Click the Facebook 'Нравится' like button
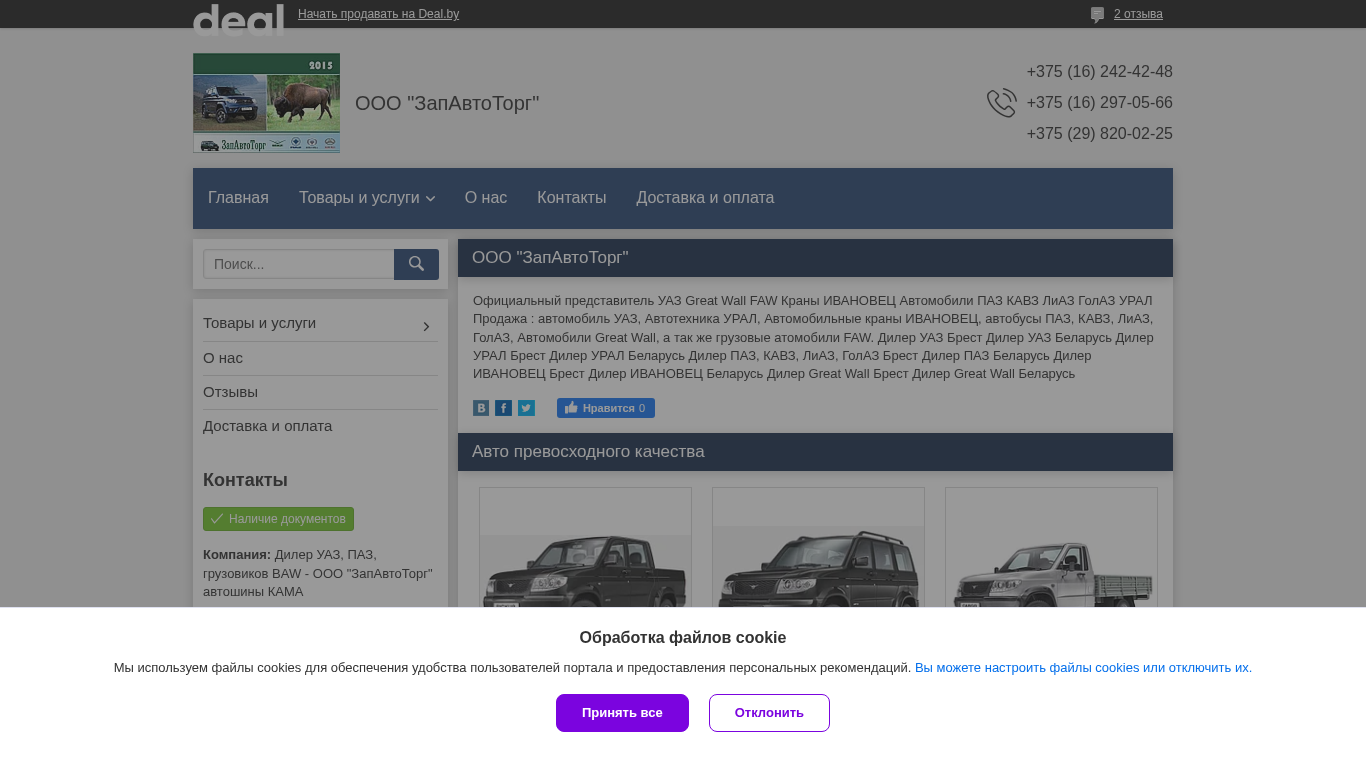Viewport: 1366px width, 768px height. tap(606, 408)
